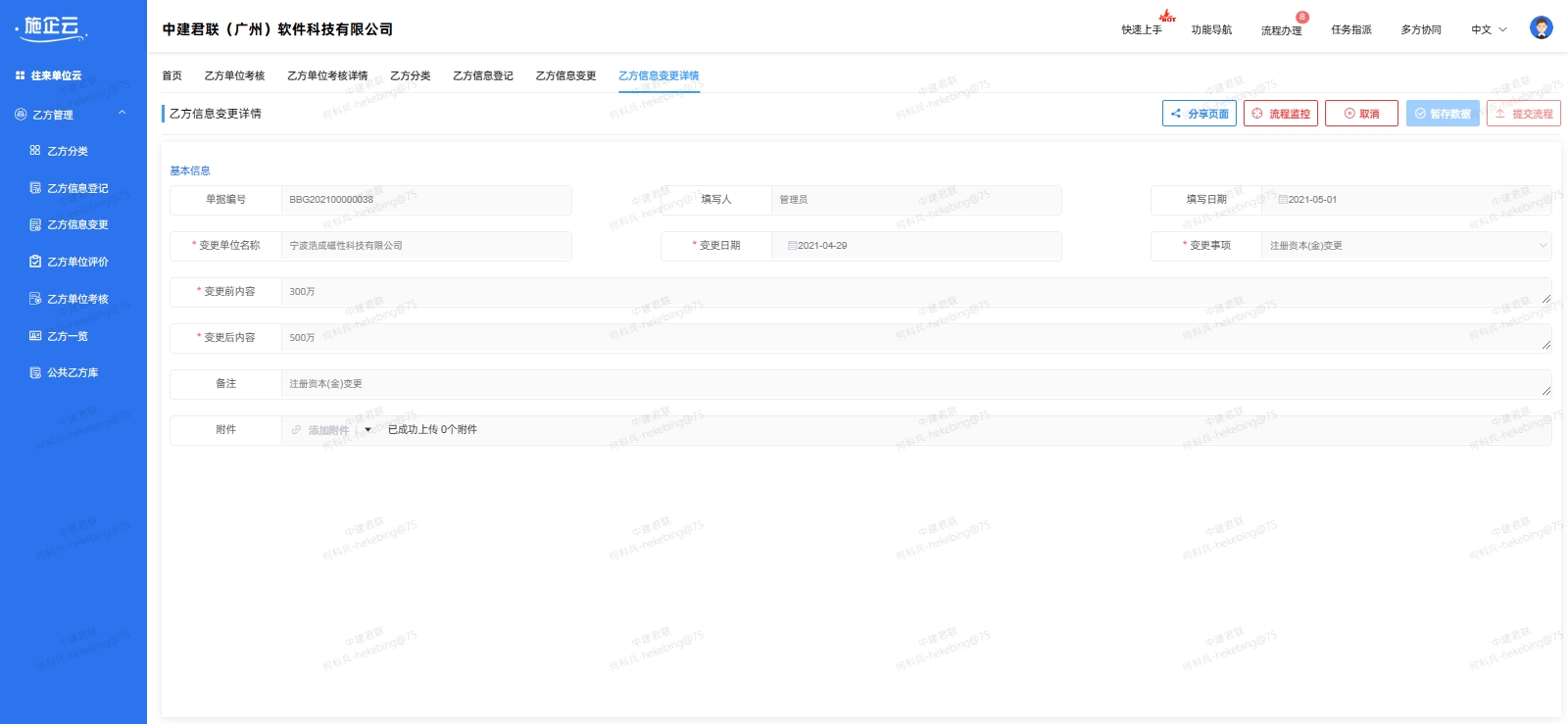Click the 变更后内容 text area with 500万

[x=916, y=338]
